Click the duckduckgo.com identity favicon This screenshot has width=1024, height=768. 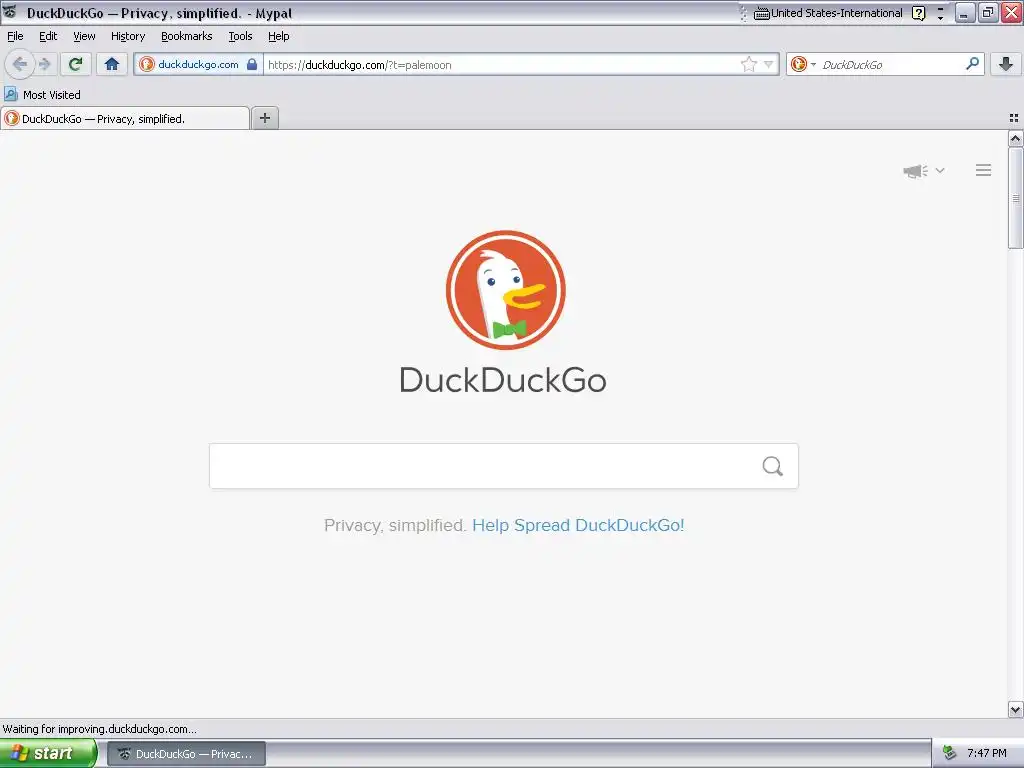tap(147, 64)
